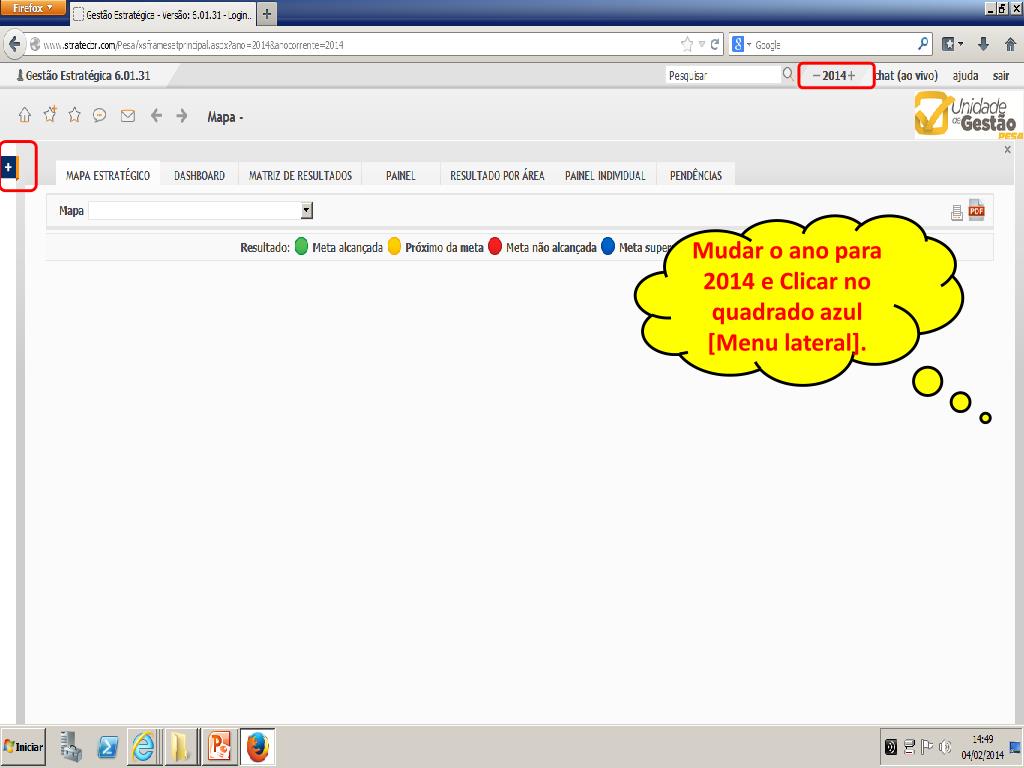Click sair to log out
This screenshot has width=1024, height=768.
pyautogui.click(x=1001, y=76)
